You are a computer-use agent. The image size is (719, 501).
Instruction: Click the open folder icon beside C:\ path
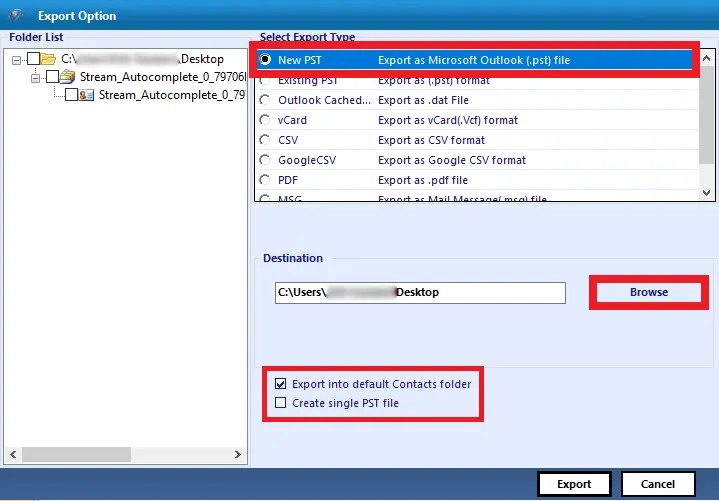48,59
